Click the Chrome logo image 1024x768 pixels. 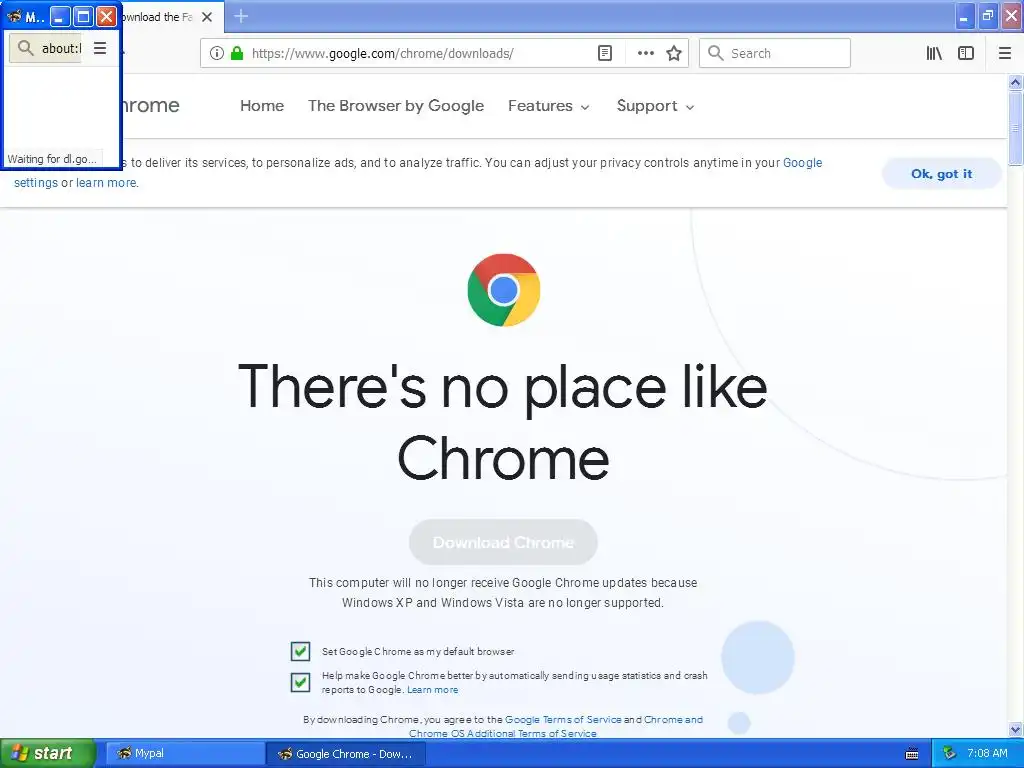click(x=504, y=290)
